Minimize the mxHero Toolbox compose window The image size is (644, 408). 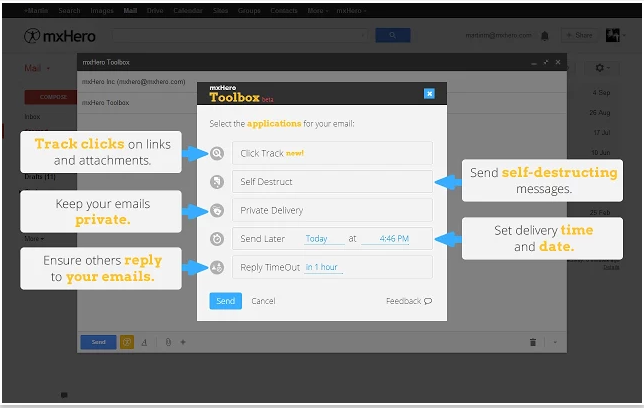[534, 63]
